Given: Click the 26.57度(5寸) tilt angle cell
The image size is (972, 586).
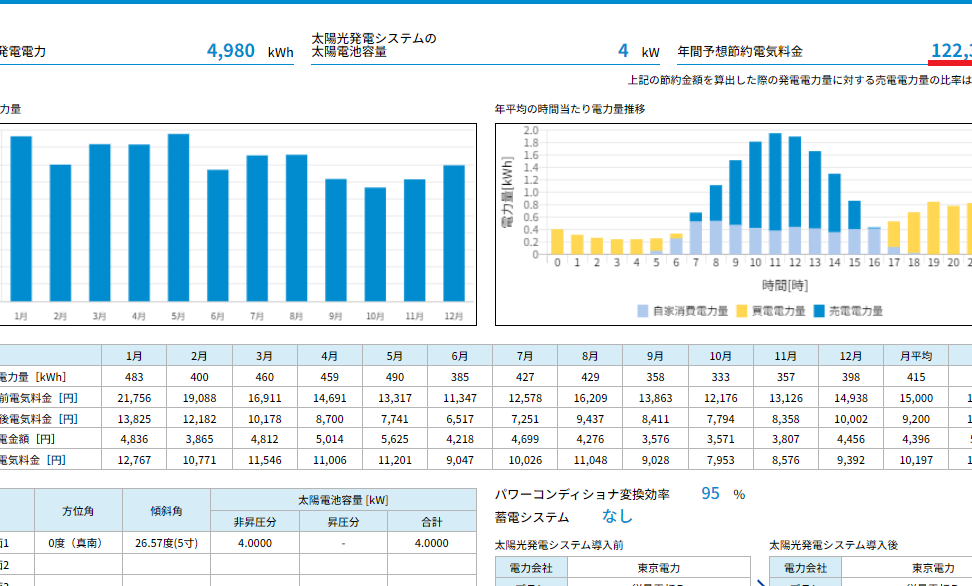Looking at the screenshot, I should [x=166, y=543].
